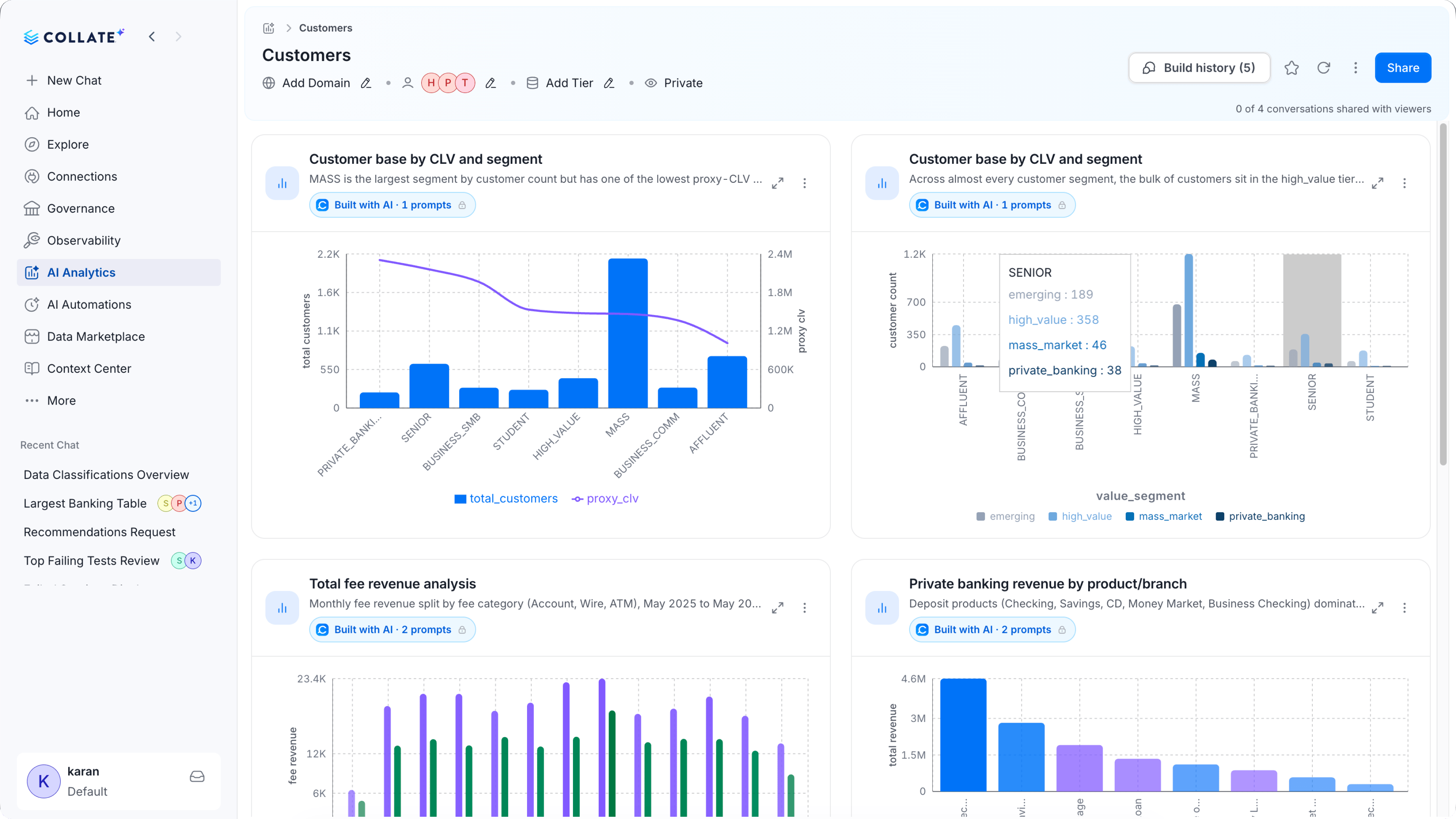Toggle proxy_clv legend series
Screen dimensions: 1456x819
(605, 499)
